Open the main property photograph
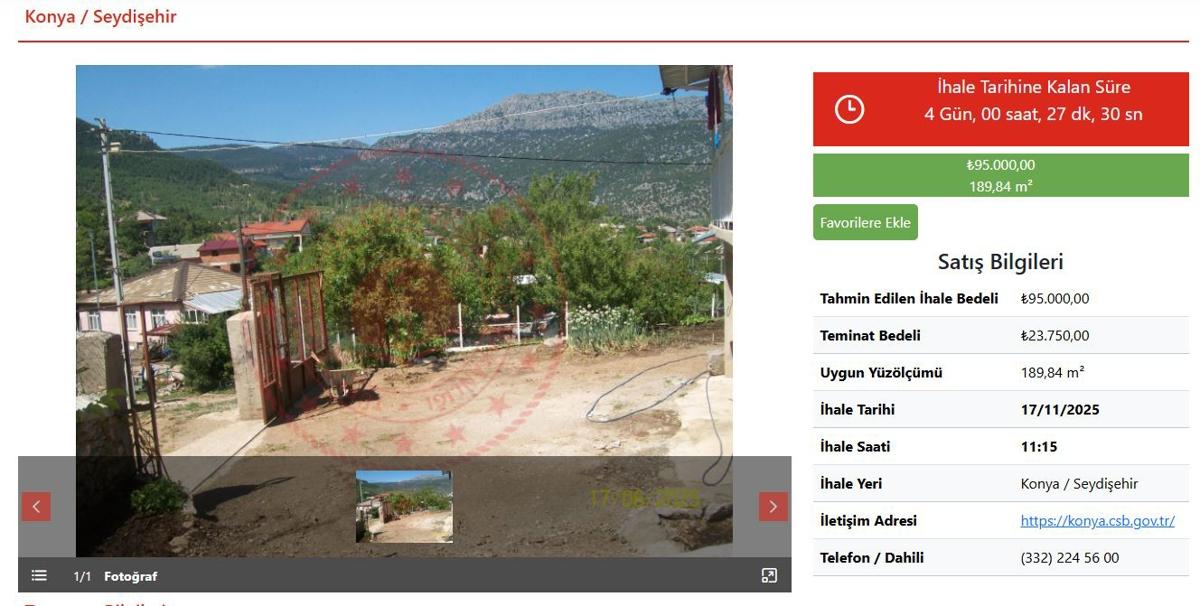The image size is (1200, 606). [404, 260]
